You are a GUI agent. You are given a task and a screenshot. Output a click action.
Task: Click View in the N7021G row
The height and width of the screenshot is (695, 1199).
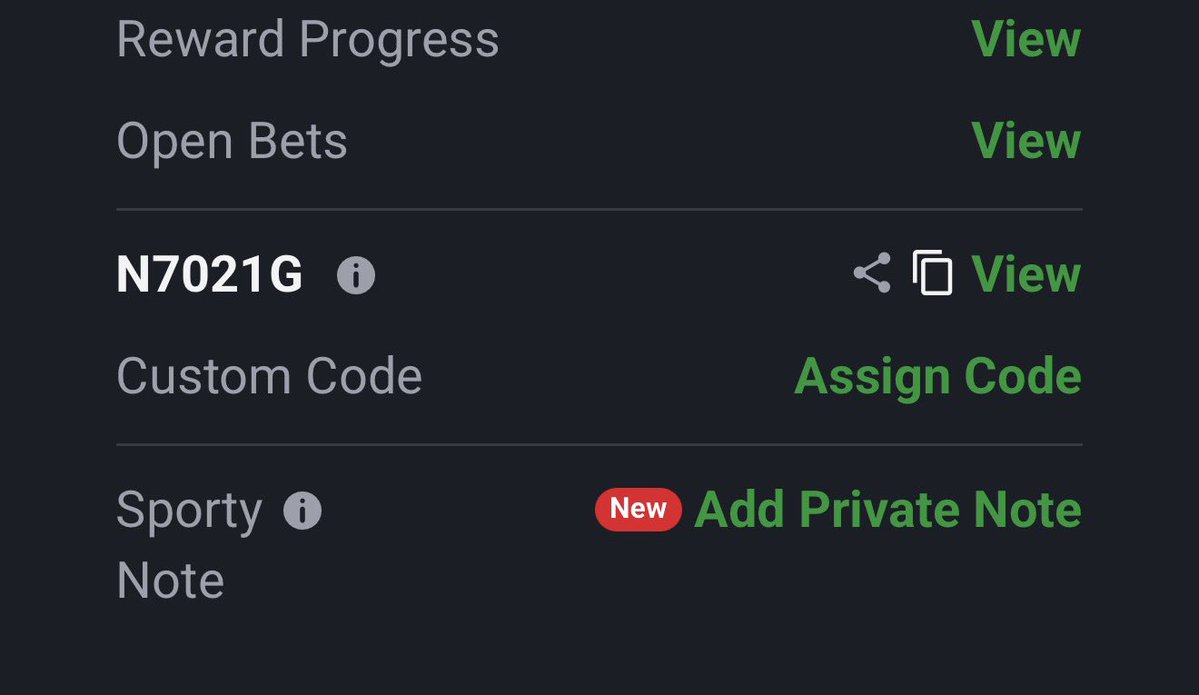coord(1025,274)
